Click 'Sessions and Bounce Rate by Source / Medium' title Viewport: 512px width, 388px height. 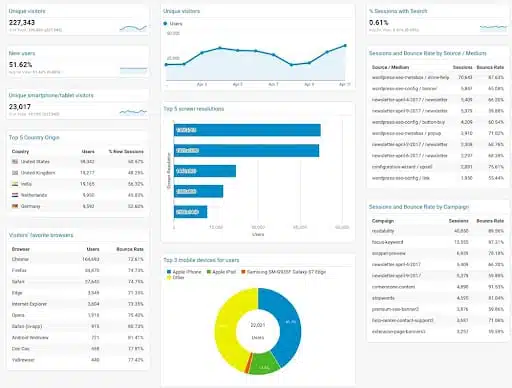(428, 53)
